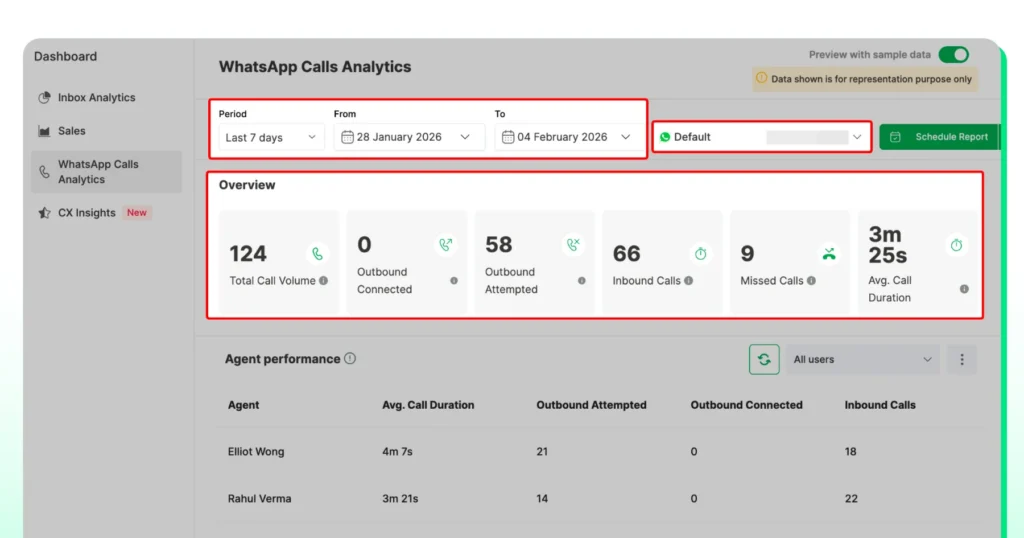Screen dimensions: 1024x538
Task: Click the timer icon on Avg. Call Duration card
Action: (x=956, y=245)
